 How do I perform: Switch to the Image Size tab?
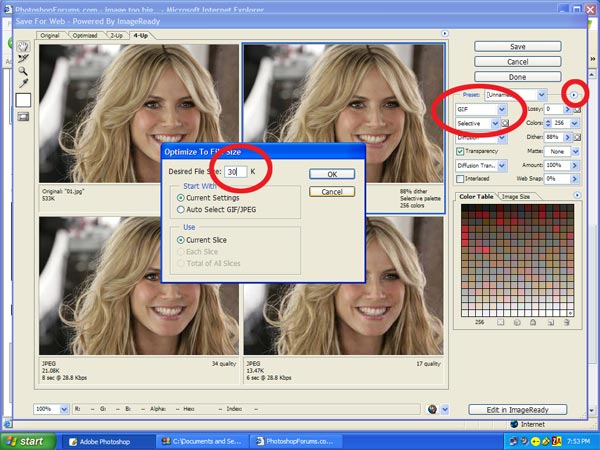click(520, 197)
